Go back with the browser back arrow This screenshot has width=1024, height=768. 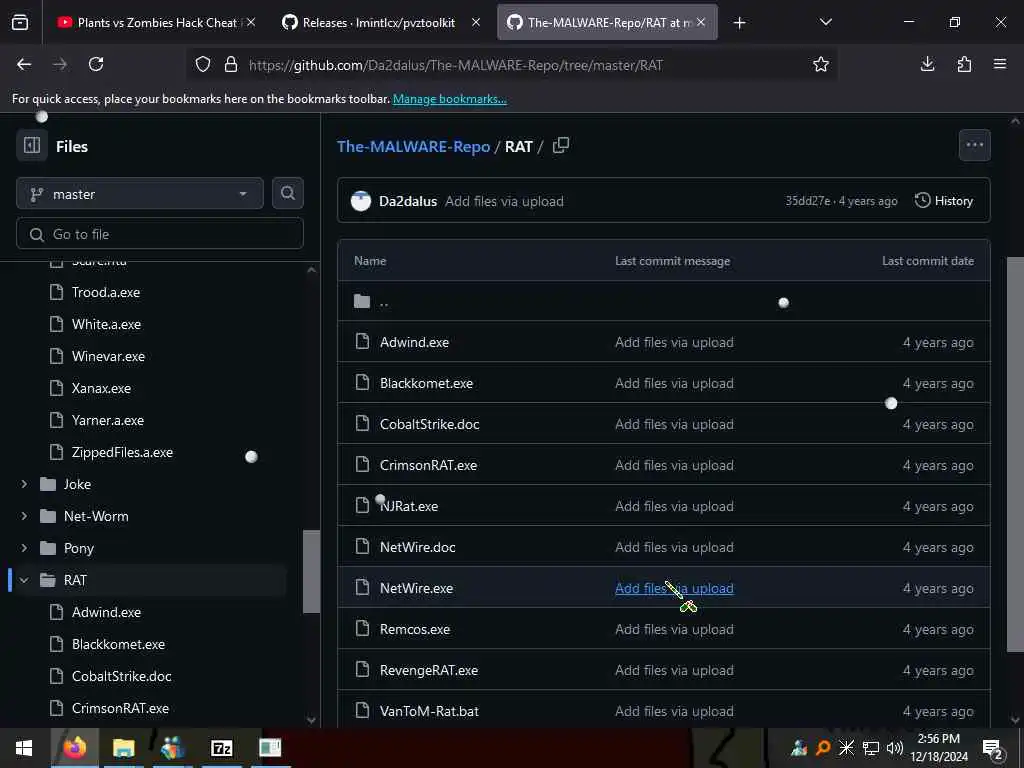(x=24, y=64)
